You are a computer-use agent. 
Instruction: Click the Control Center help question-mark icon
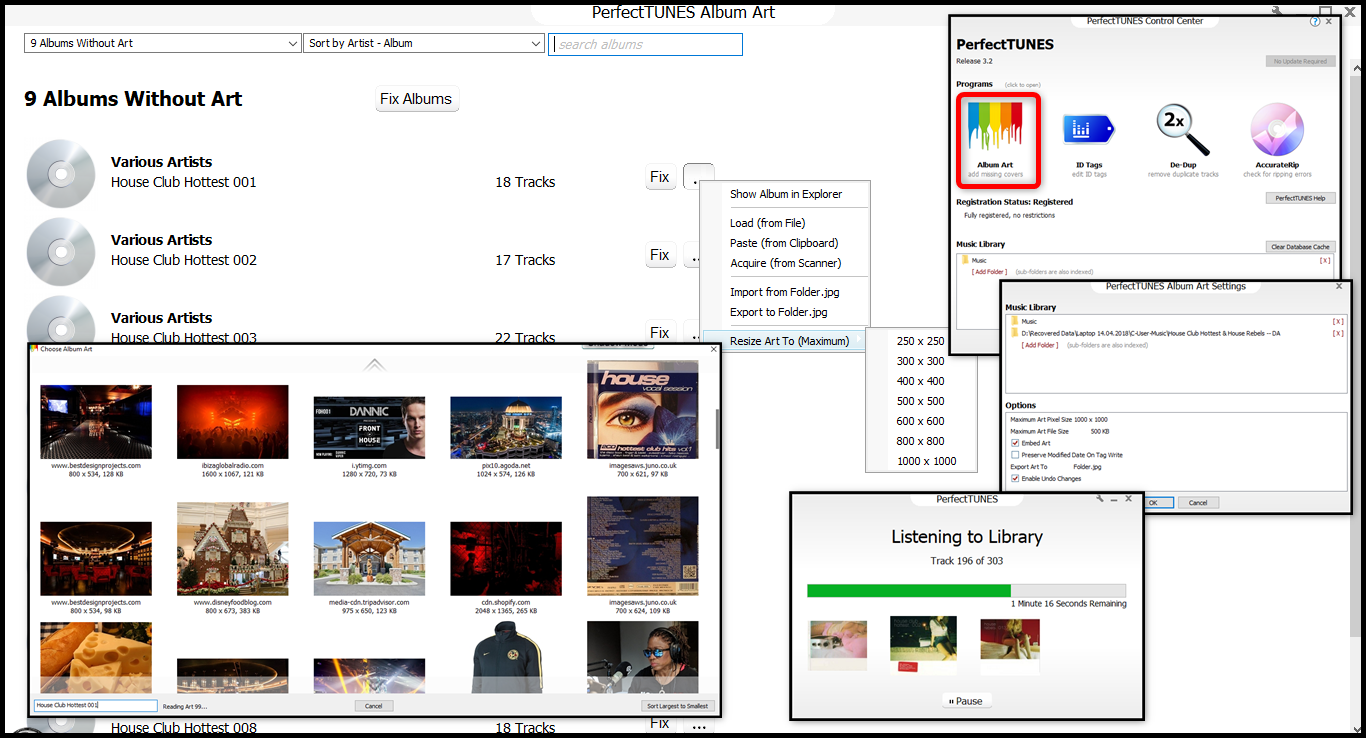[1315, 21]
